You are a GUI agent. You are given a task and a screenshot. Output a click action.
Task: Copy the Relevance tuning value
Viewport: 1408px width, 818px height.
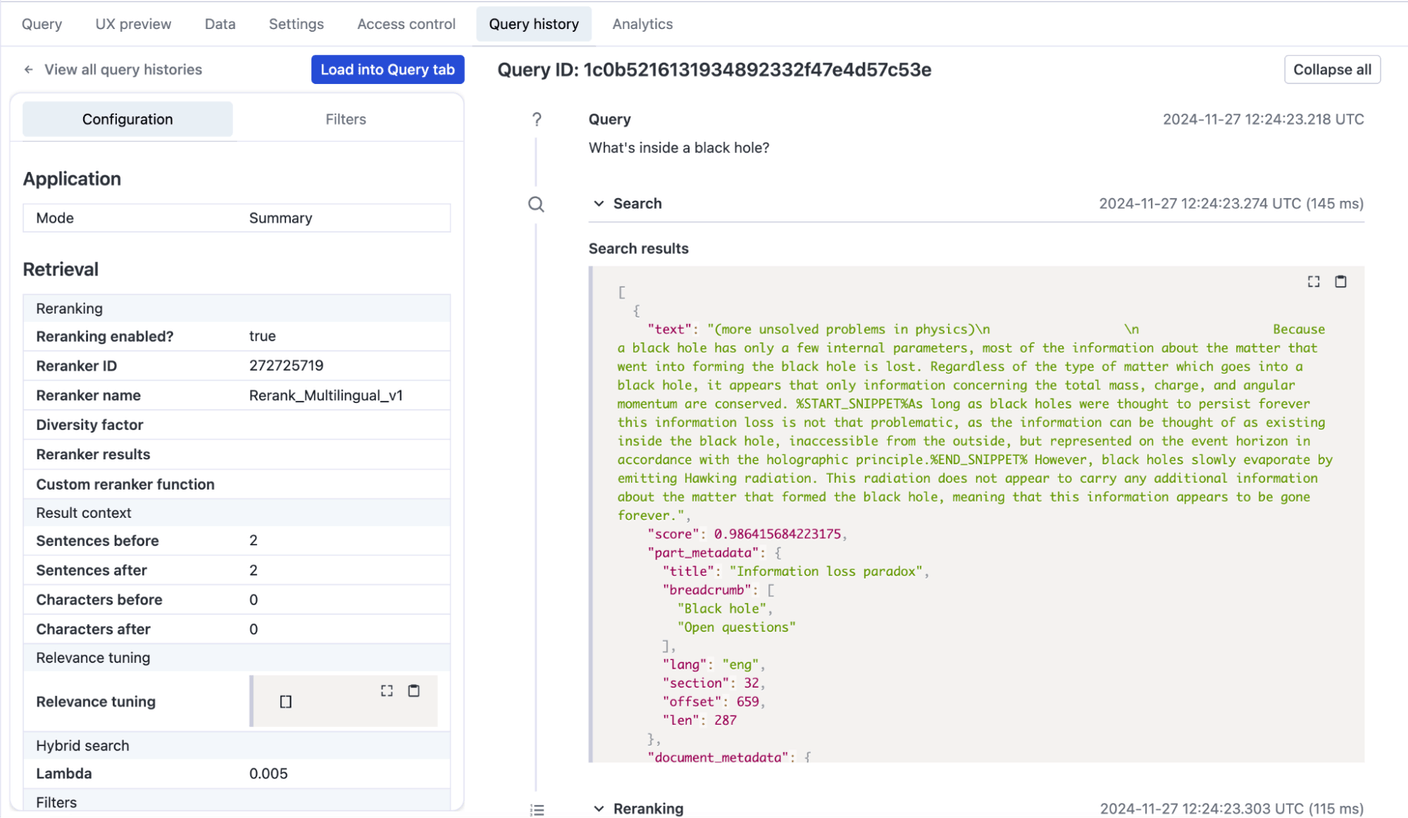tap(414, 691)
